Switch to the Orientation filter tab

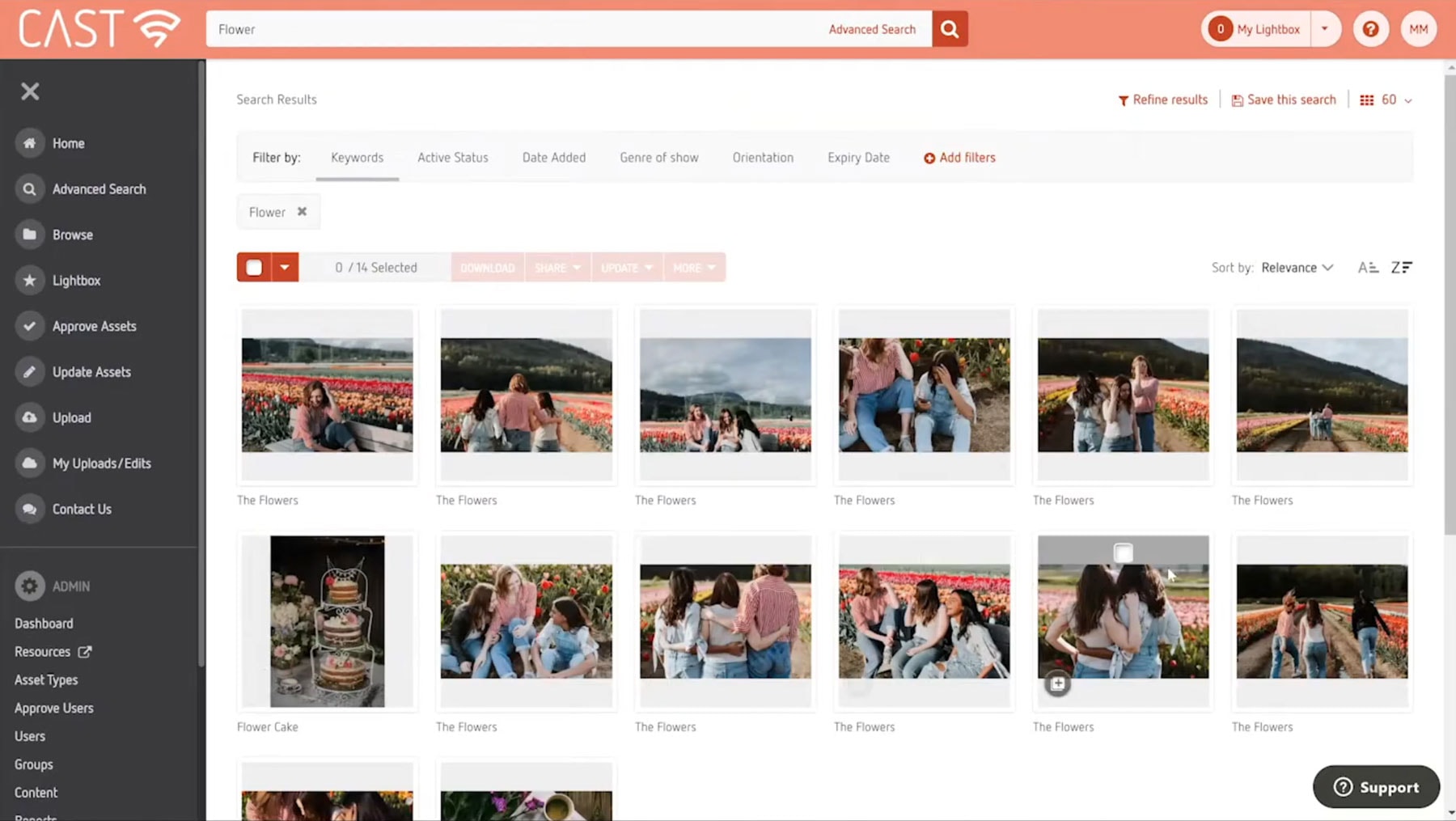[763, 158]
